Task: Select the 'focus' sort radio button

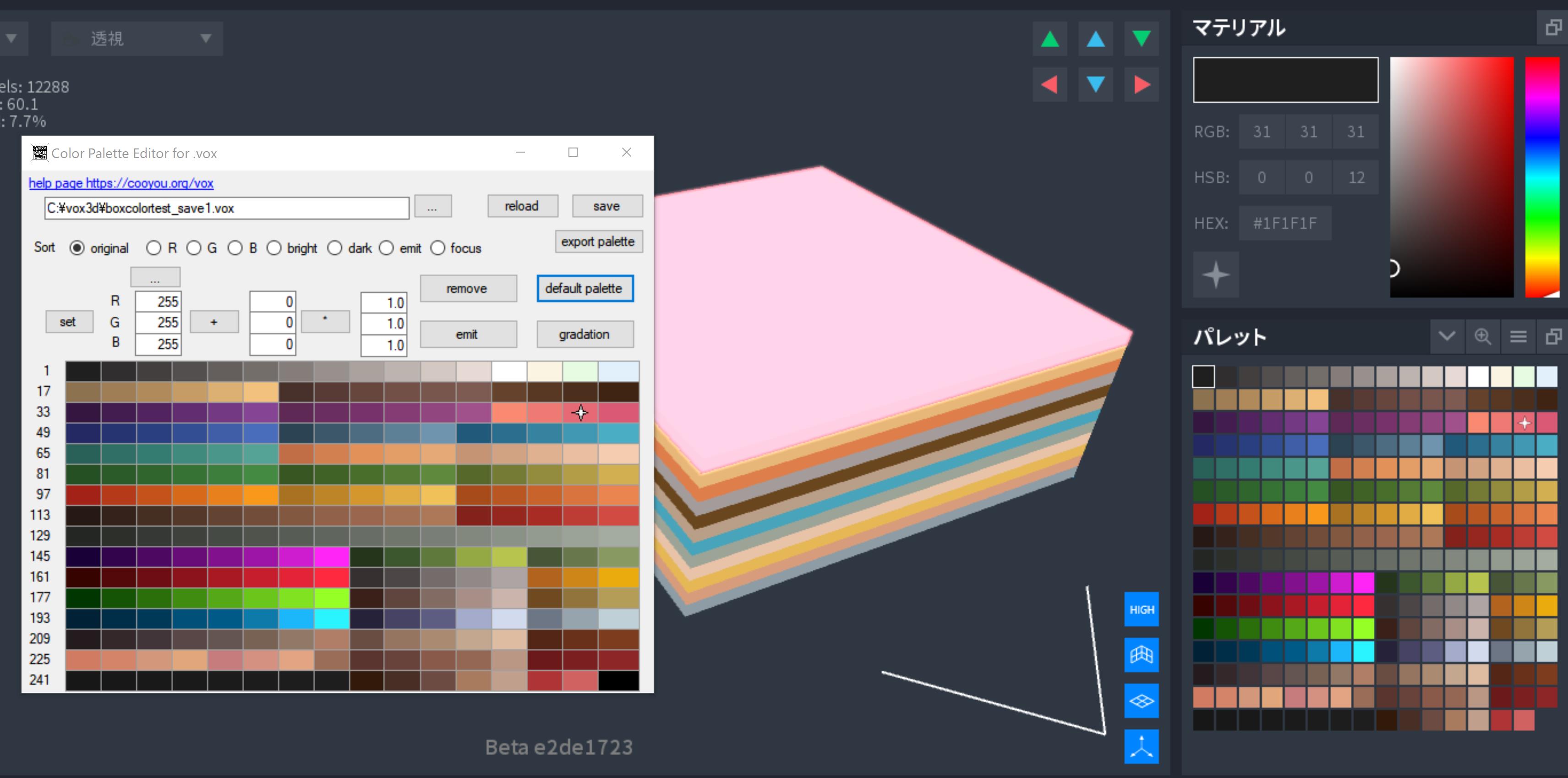Action: pos(437,248)
